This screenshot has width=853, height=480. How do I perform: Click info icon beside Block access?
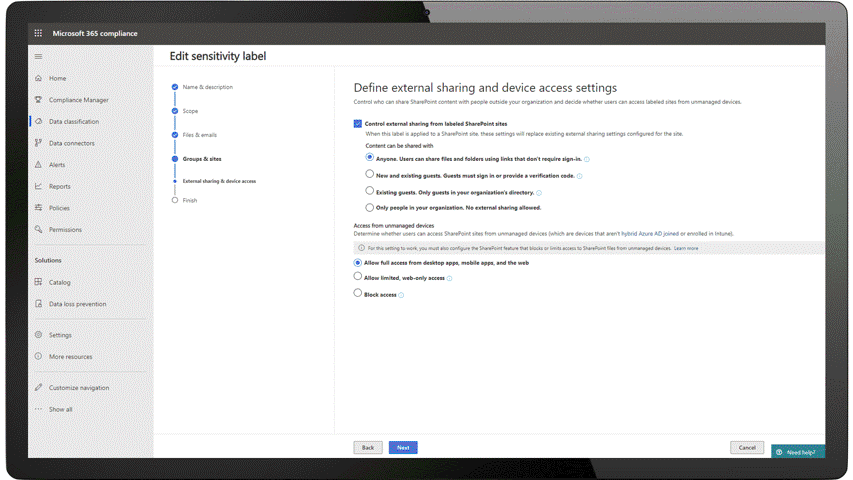point(401,295)
